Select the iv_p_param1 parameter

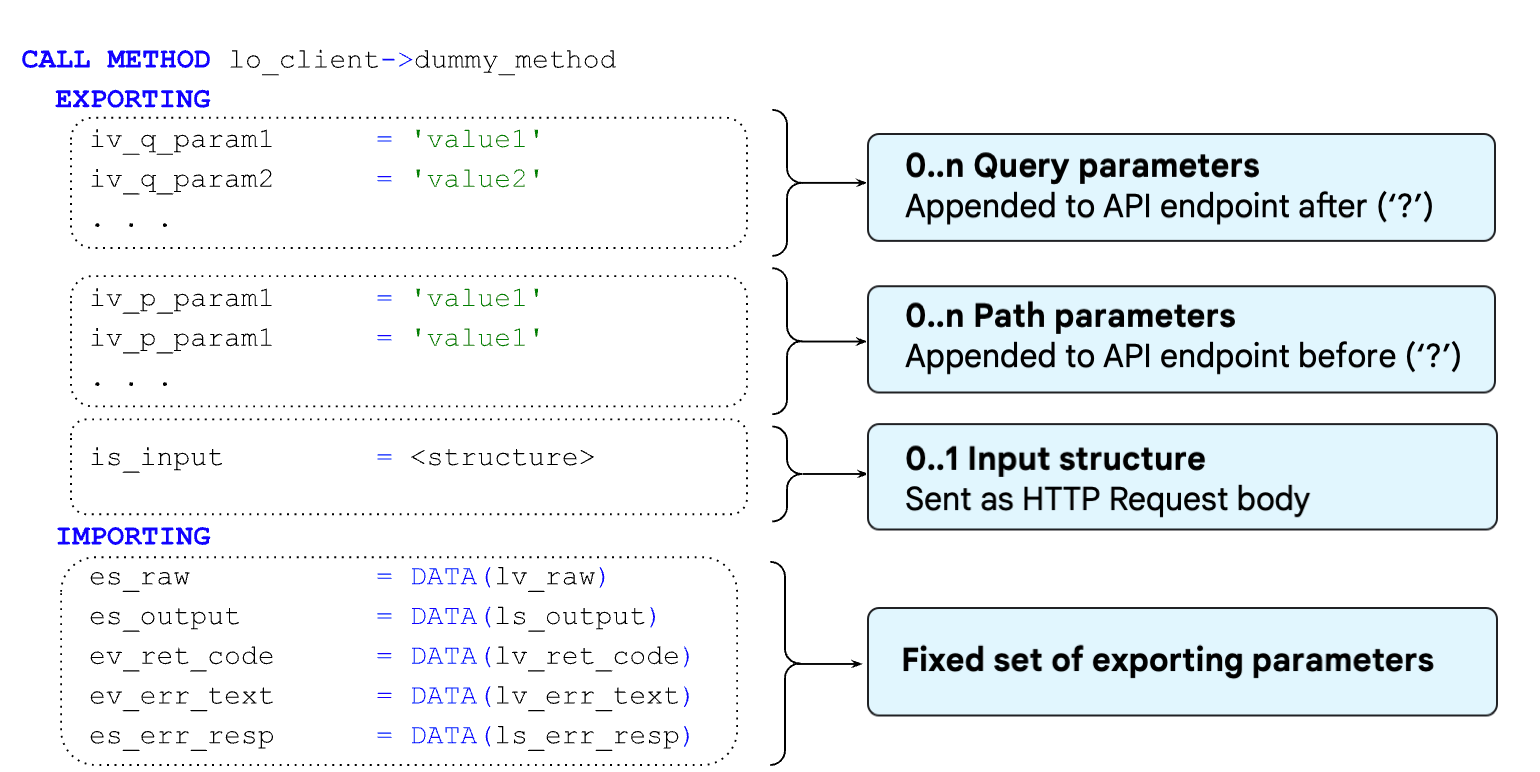pos(180,298)
